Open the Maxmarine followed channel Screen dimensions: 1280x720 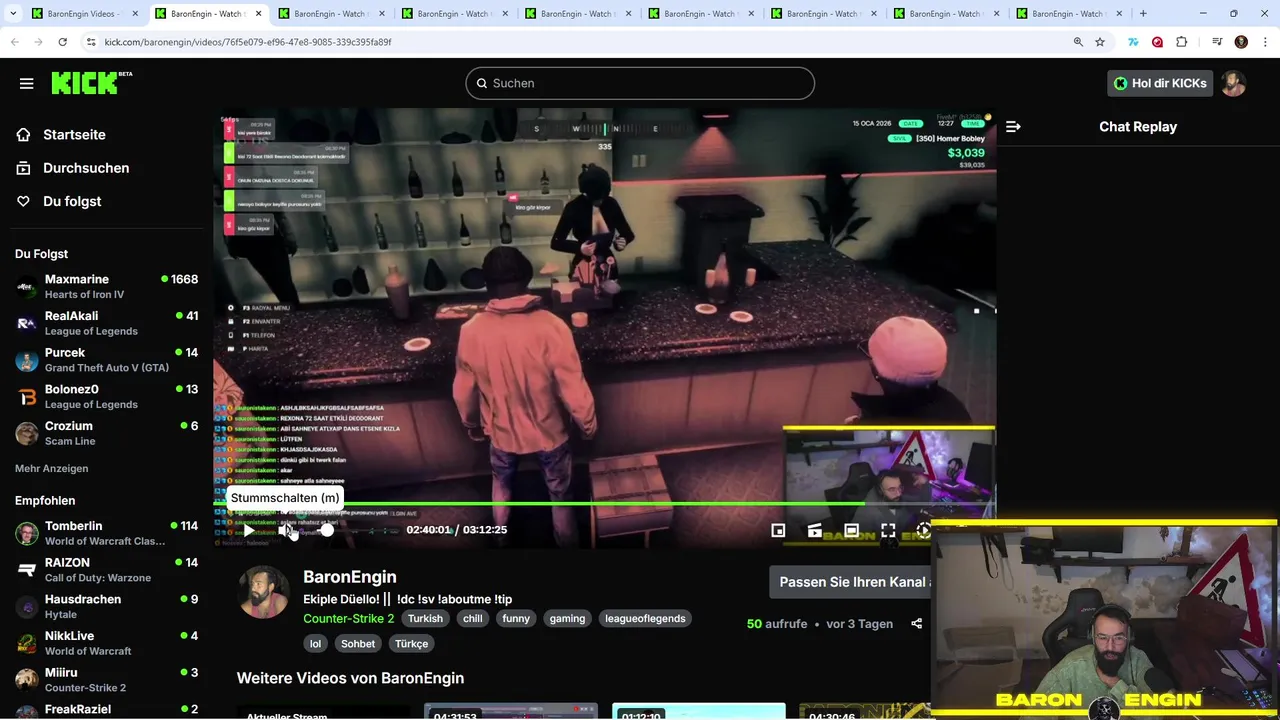107,287
